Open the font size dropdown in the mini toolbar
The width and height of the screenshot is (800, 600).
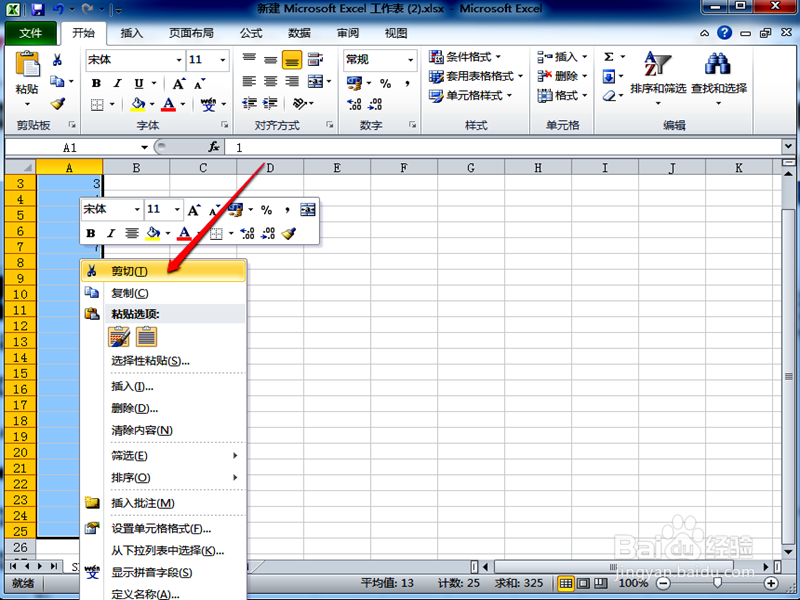pyautogui.click(x=176, y=209)
